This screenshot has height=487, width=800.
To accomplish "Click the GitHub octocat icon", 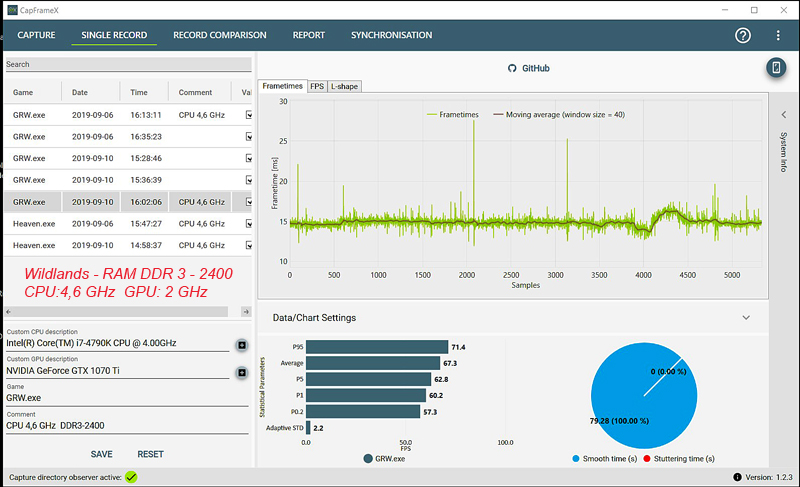I will (512, 68).
